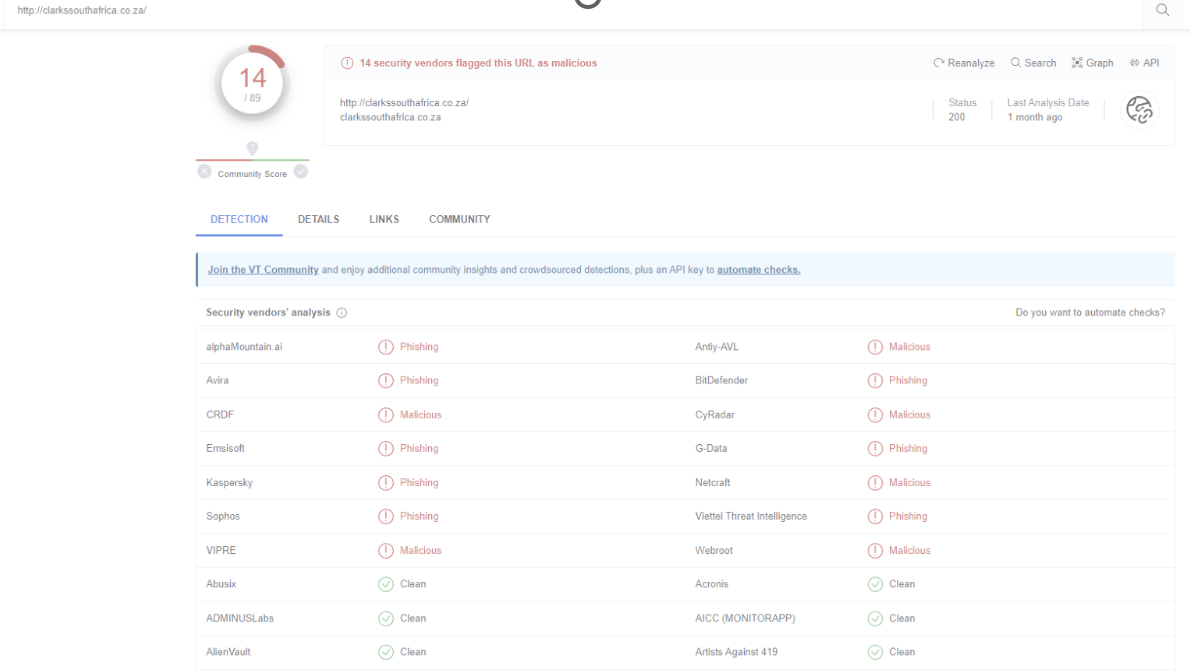
Task: Click the URL text http://clarkssouthafrica.co.za/ in summary
Action: tap(405, 103)
